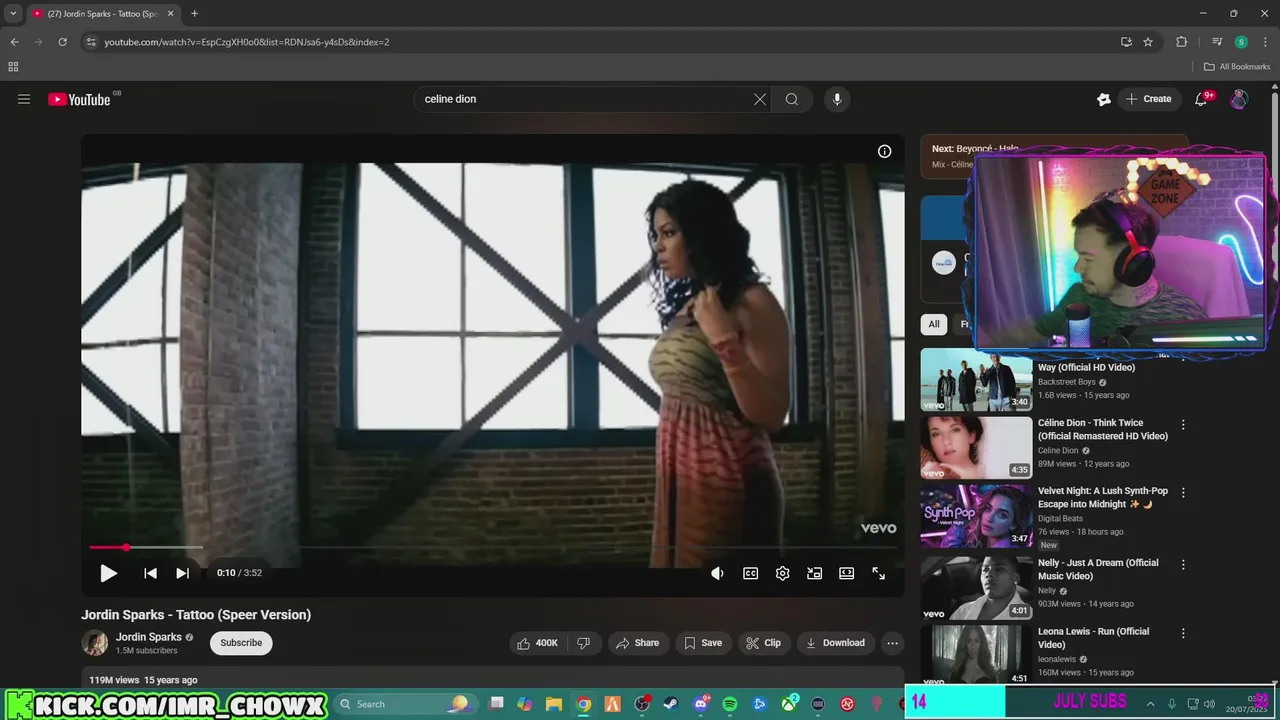Open Céline Dion Think Twice video title
Screen dimensions: 1280x720
pos(1102,429)
